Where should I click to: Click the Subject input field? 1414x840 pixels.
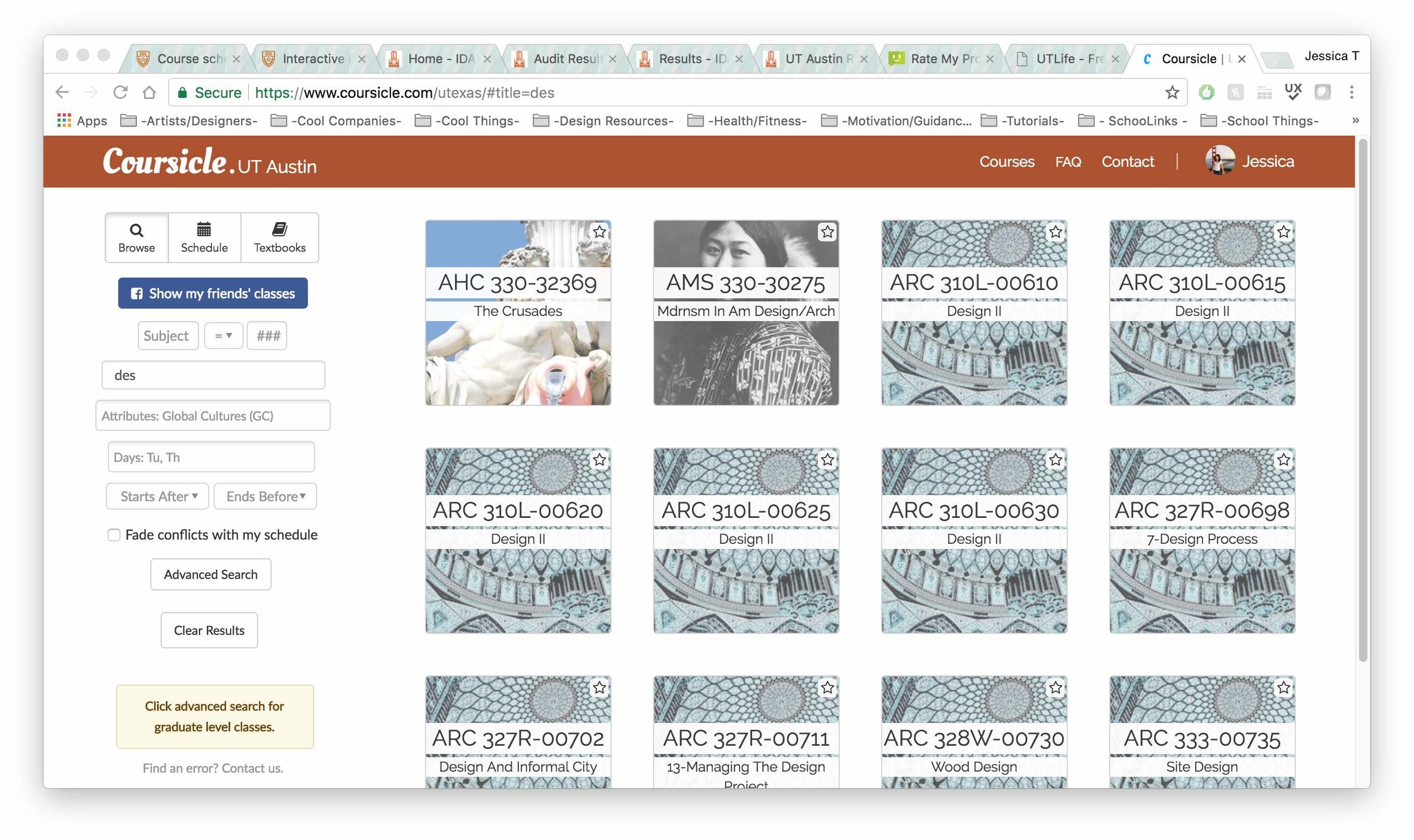pos(167,336)
